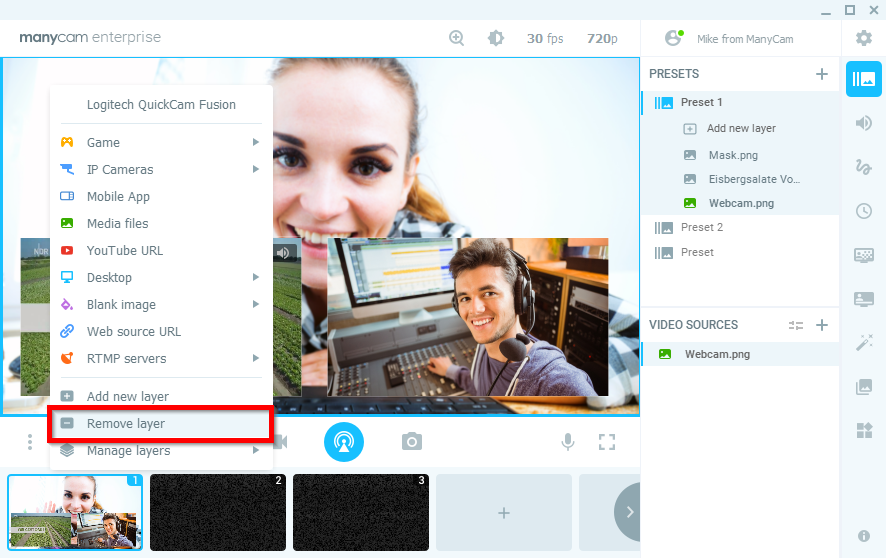Start streaming with broadcast button
886x558 pixels.
344,442
